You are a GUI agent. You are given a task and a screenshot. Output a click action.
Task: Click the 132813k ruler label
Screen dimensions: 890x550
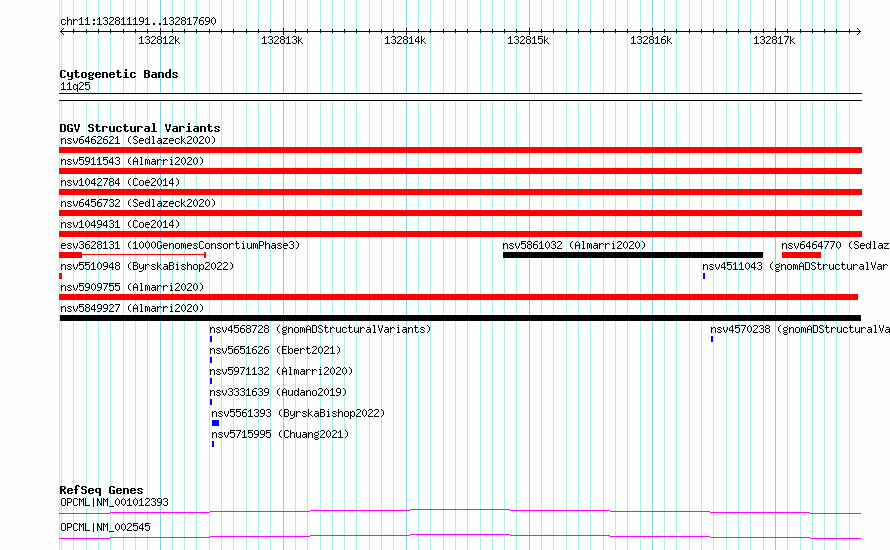coord(282,40)
